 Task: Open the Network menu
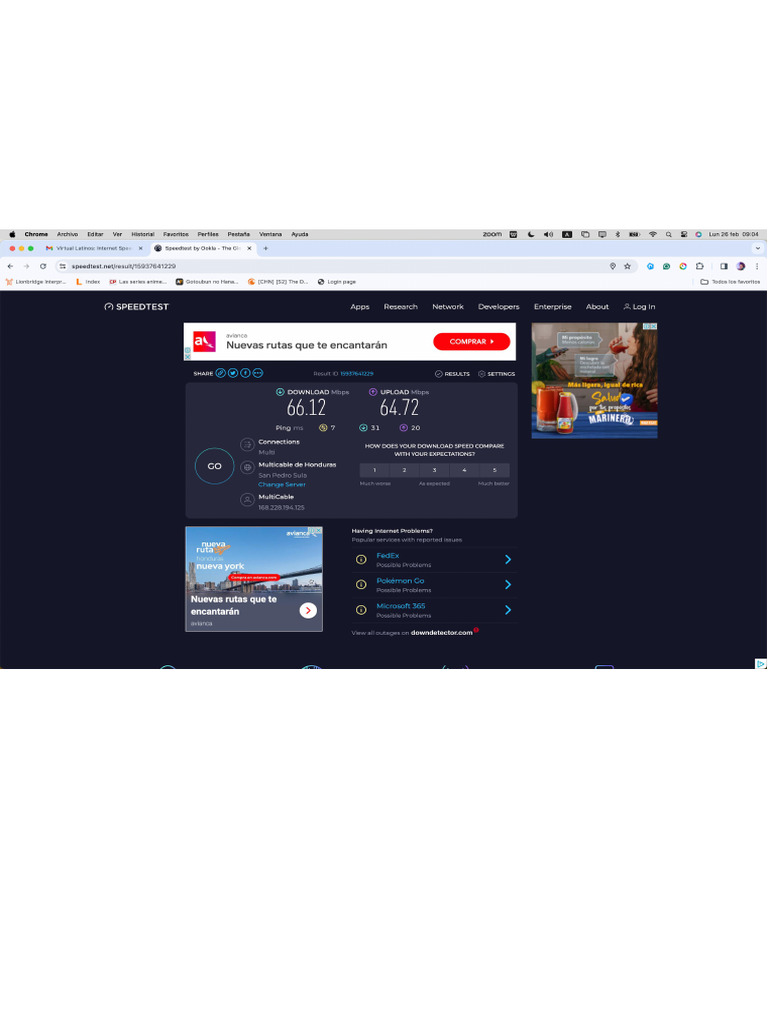pos(448,306)
